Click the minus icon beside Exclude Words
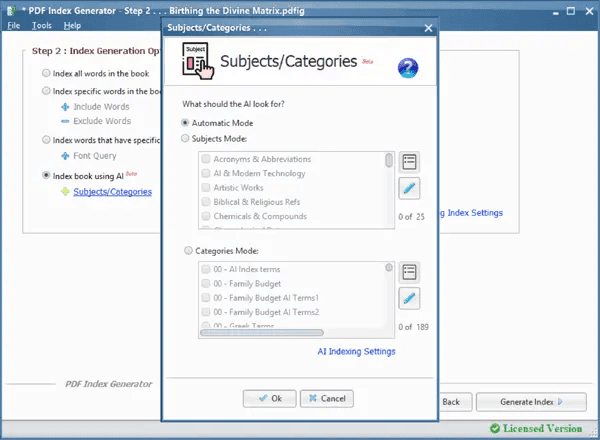The width and height of the screenshot is (600, 440). click(x=65, y=121)
